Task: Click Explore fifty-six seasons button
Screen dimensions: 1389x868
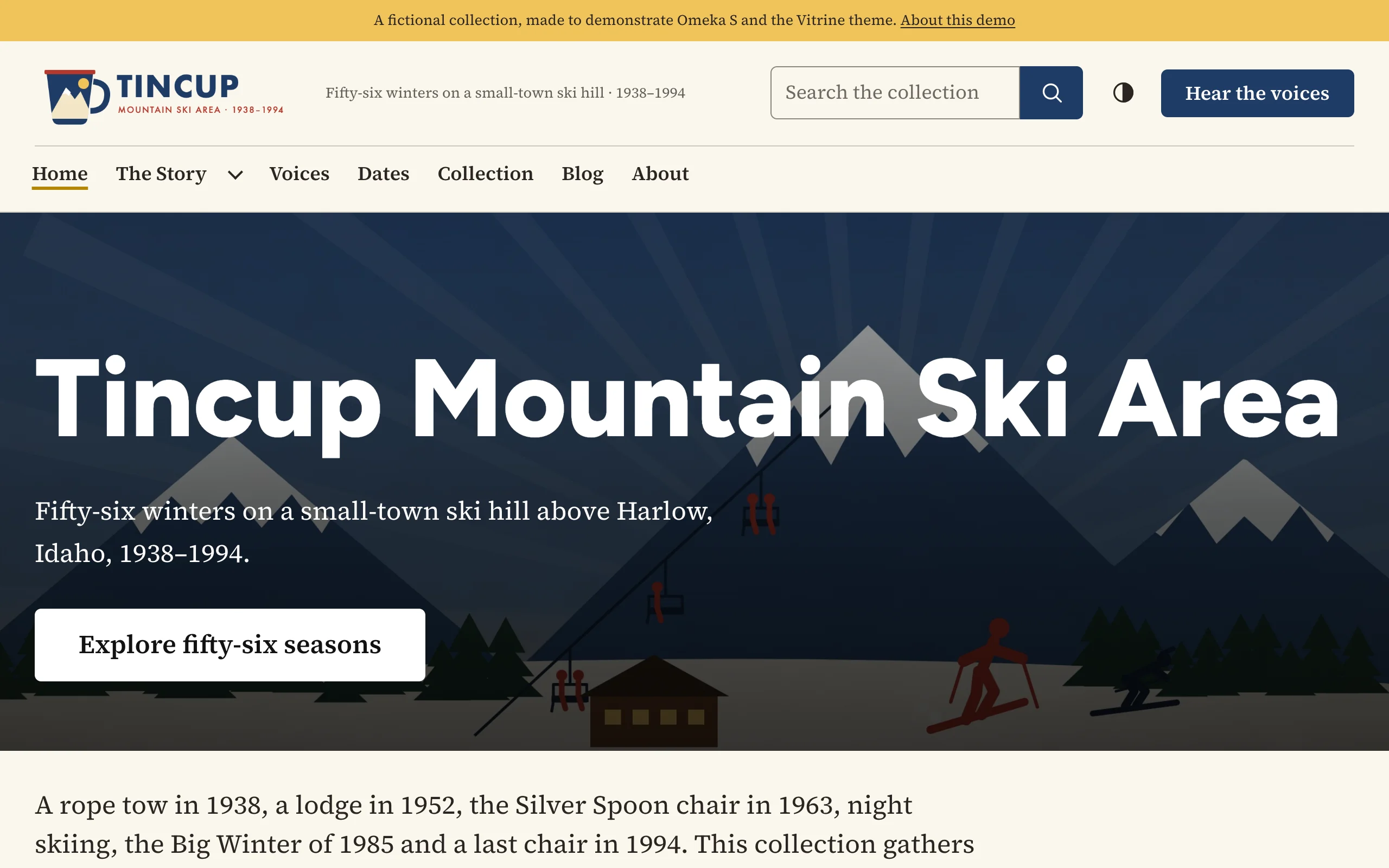Action: click(230, 644)
